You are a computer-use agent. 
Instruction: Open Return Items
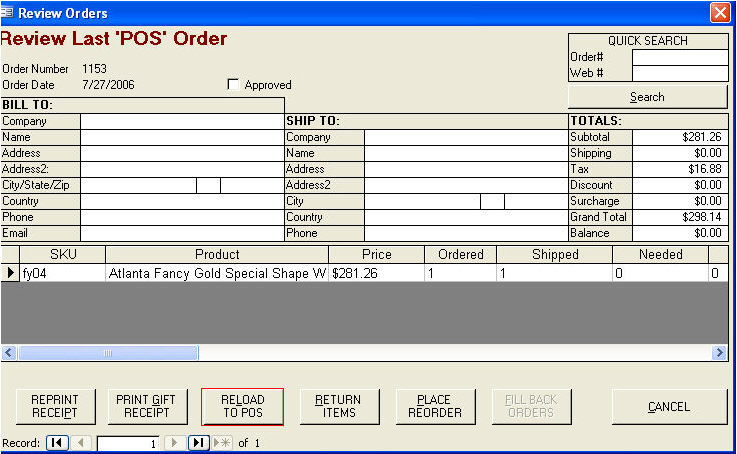[x=339, y=406]
